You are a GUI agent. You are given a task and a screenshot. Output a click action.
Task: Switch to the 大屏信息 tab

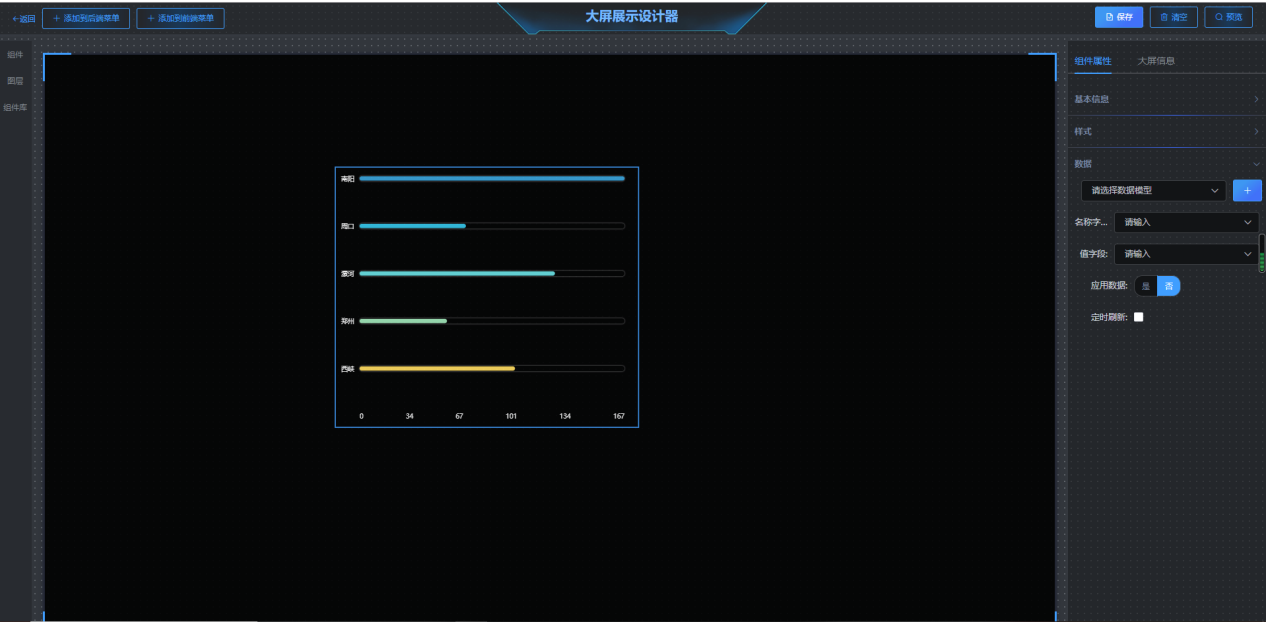coord(1156,61)
